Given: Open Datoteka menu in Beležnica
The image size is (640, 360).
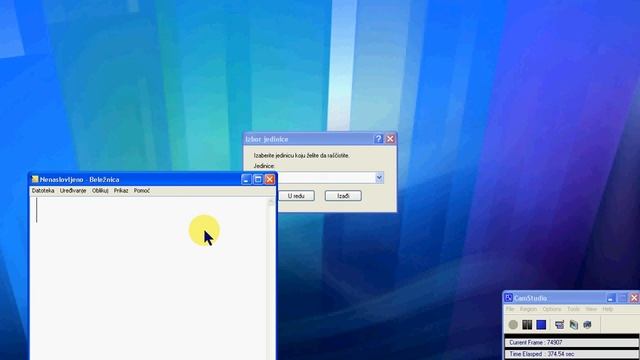Looking at the screenshot, I should [43, 191].
